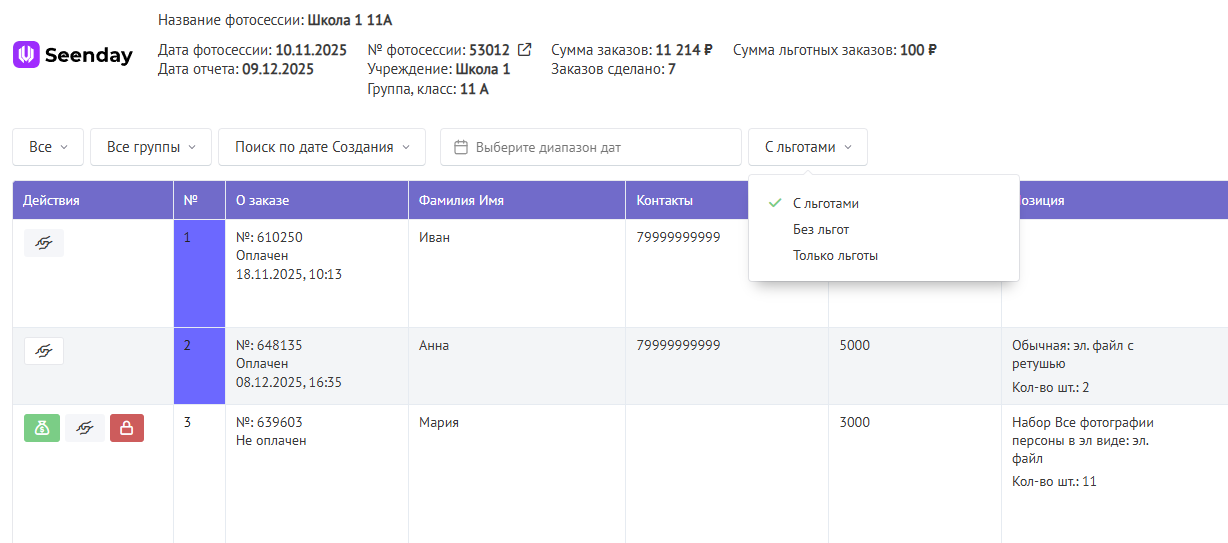This screenshot has width=1228, height=543.
Task: Click the "О заказе" column header
Action: click(x=262, y=200)
